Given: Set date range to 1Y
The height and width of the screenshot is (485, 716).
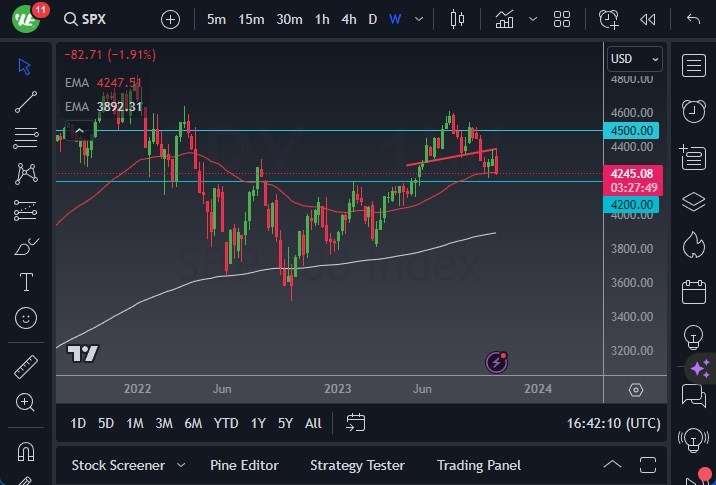Looking at the screenshot, I should (x=258, y=423).
